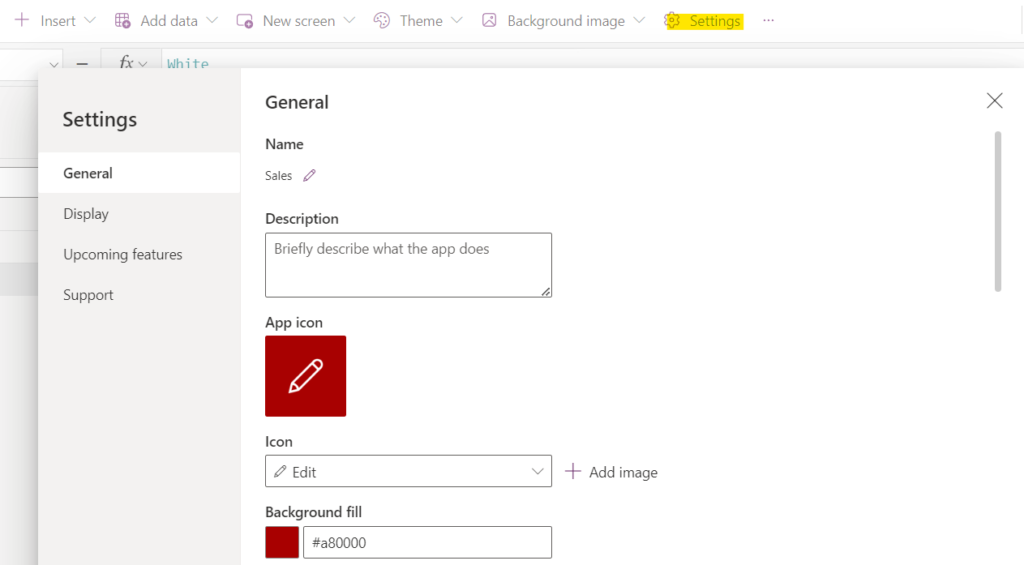Close the Settings dialog
The height and width of the screenshot is (565, 1024).
pyautogui.click(x=995, y=101)
